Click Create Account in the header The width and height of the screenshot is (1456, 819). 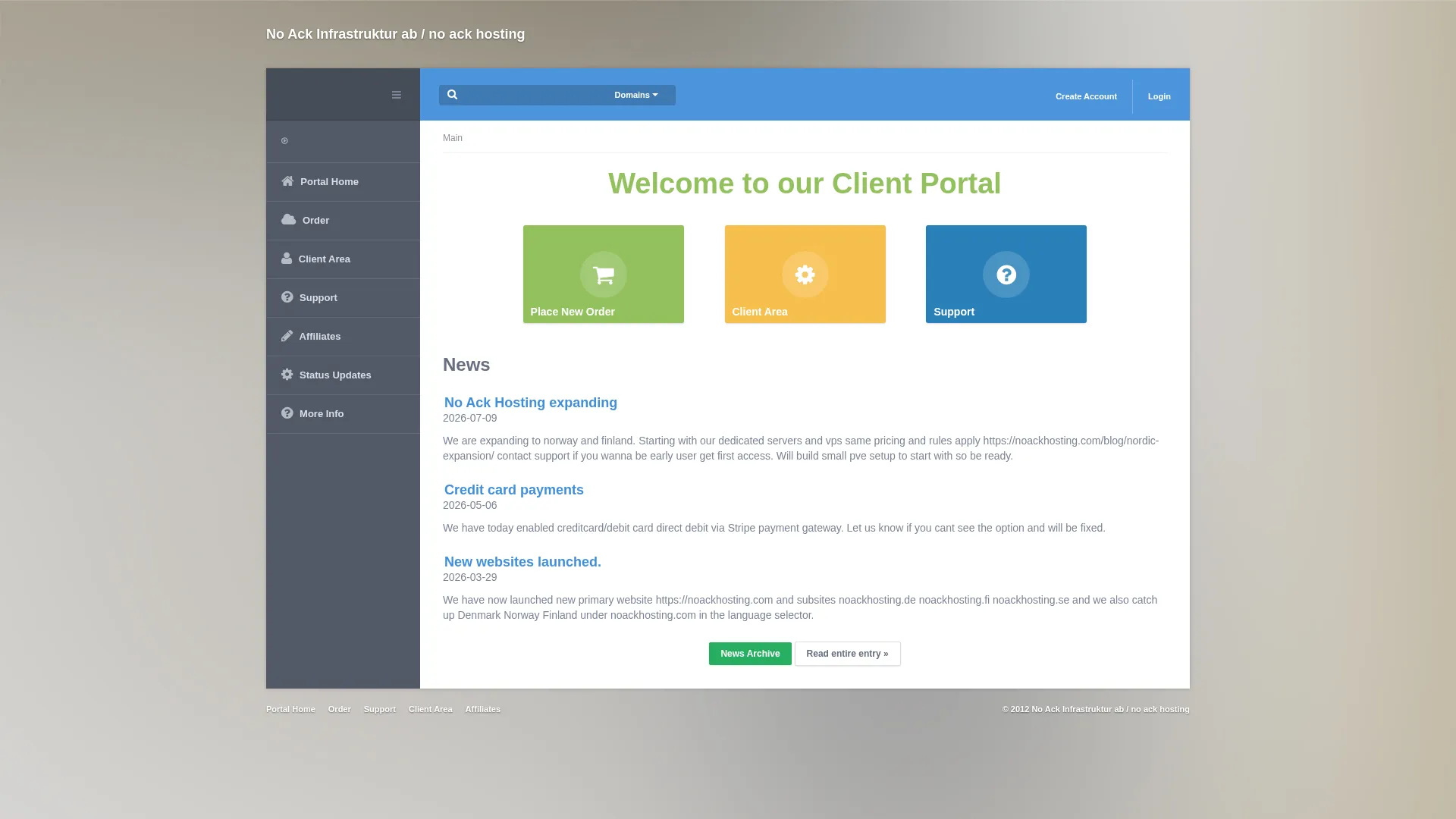pyautogui.click(x=1086, y=96)
